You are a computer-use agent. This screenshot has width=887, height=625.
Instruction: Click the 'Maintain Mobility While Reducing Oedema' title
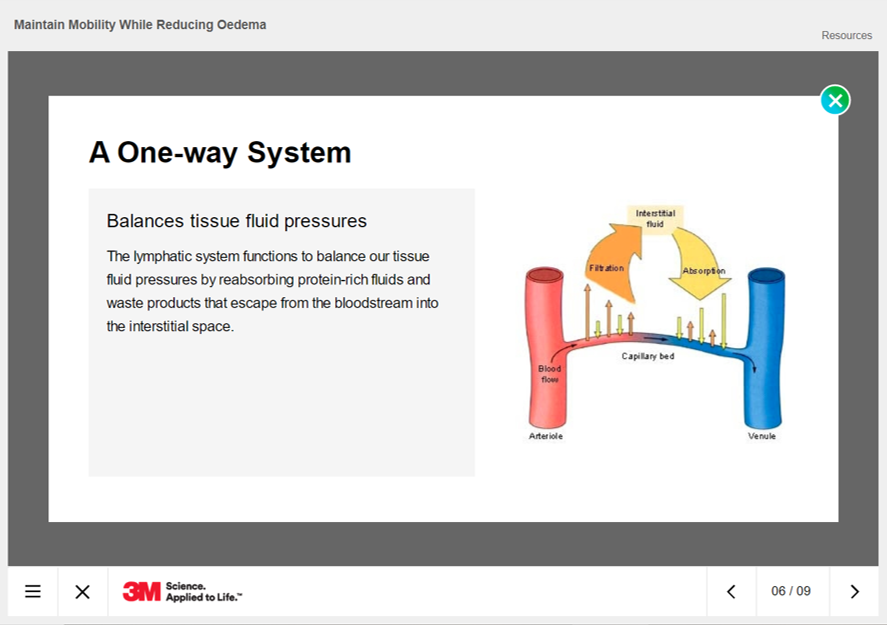[x=140, y=25]
